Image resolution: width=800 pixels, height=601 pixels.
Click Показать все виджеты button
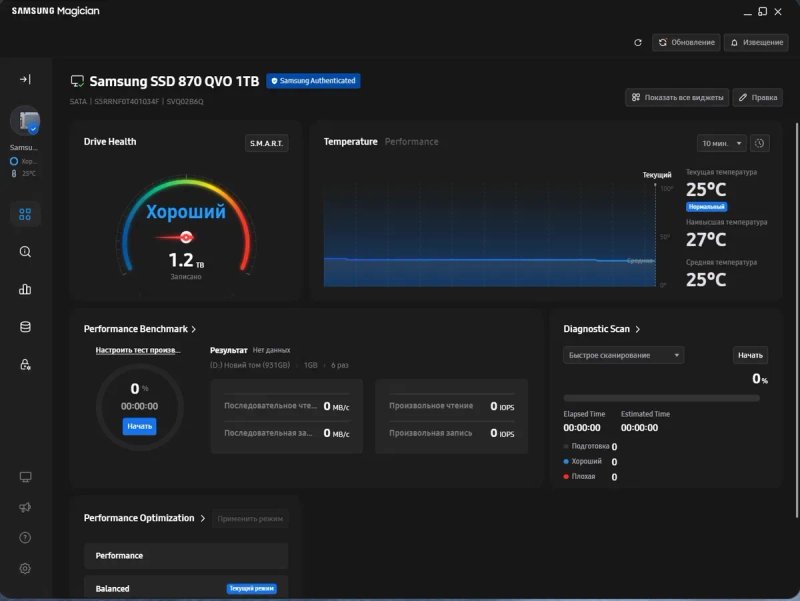click(x=677, y=97)
